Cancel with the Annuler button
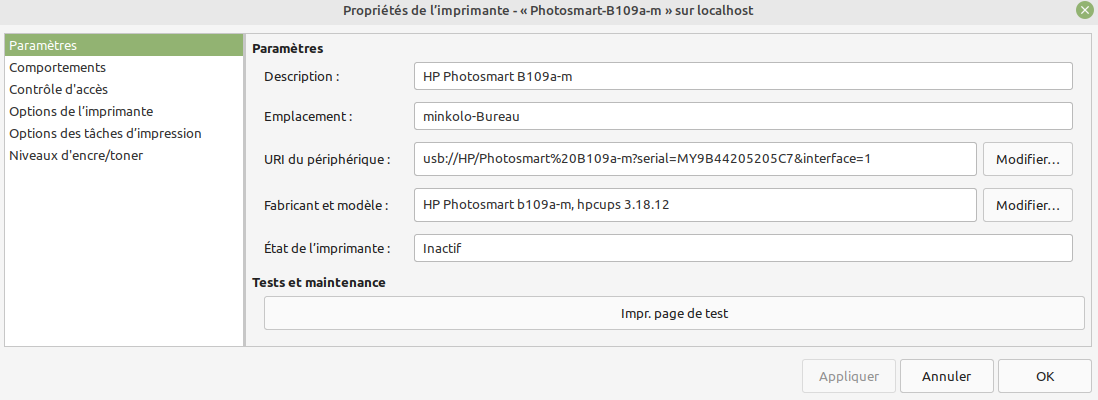Screen dimensions: 1098x400 pos(946,377)
